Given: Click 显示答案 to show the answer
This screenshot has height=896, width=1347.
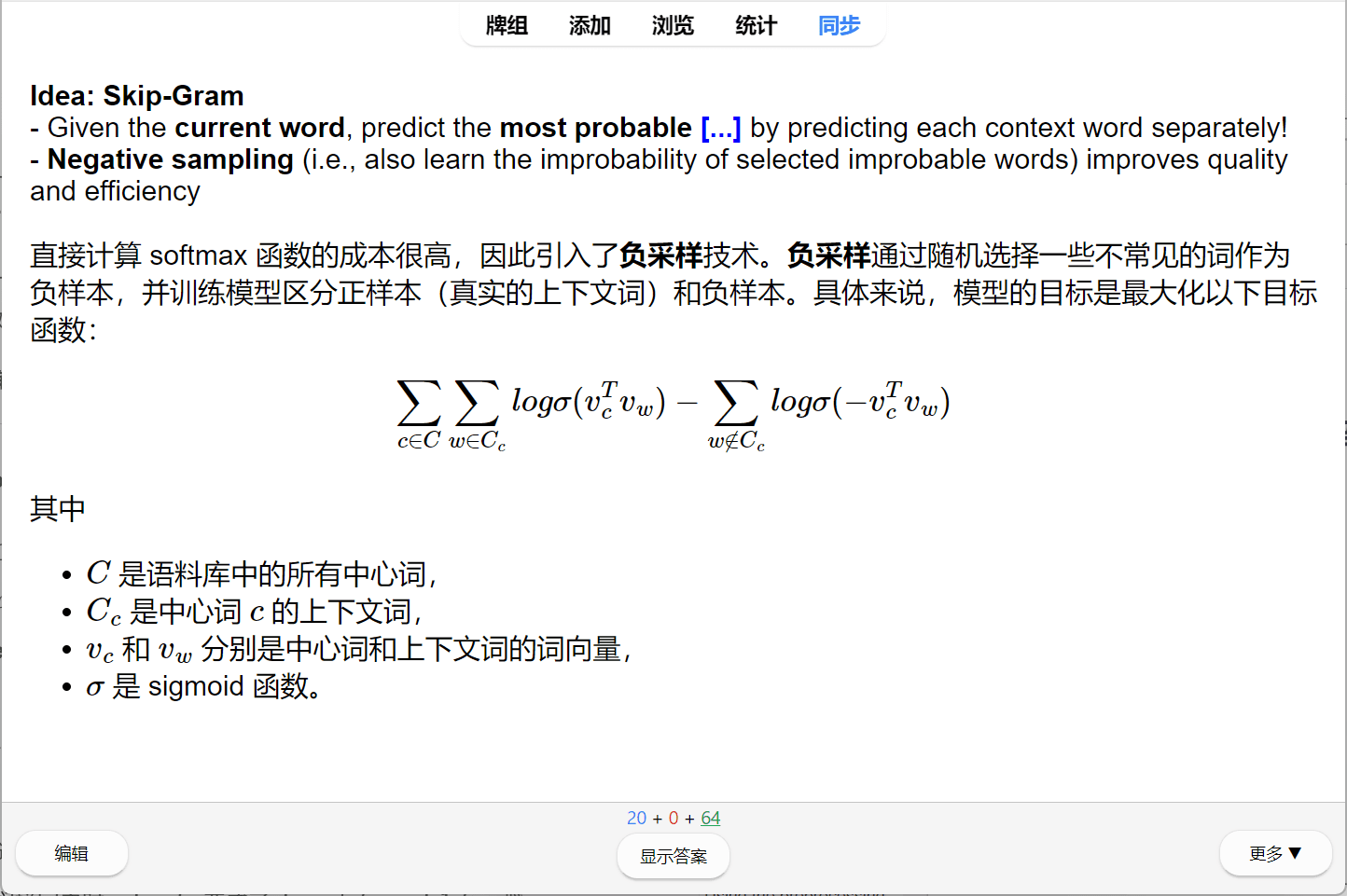Looking at the screenshot, I should click(673, 856).
